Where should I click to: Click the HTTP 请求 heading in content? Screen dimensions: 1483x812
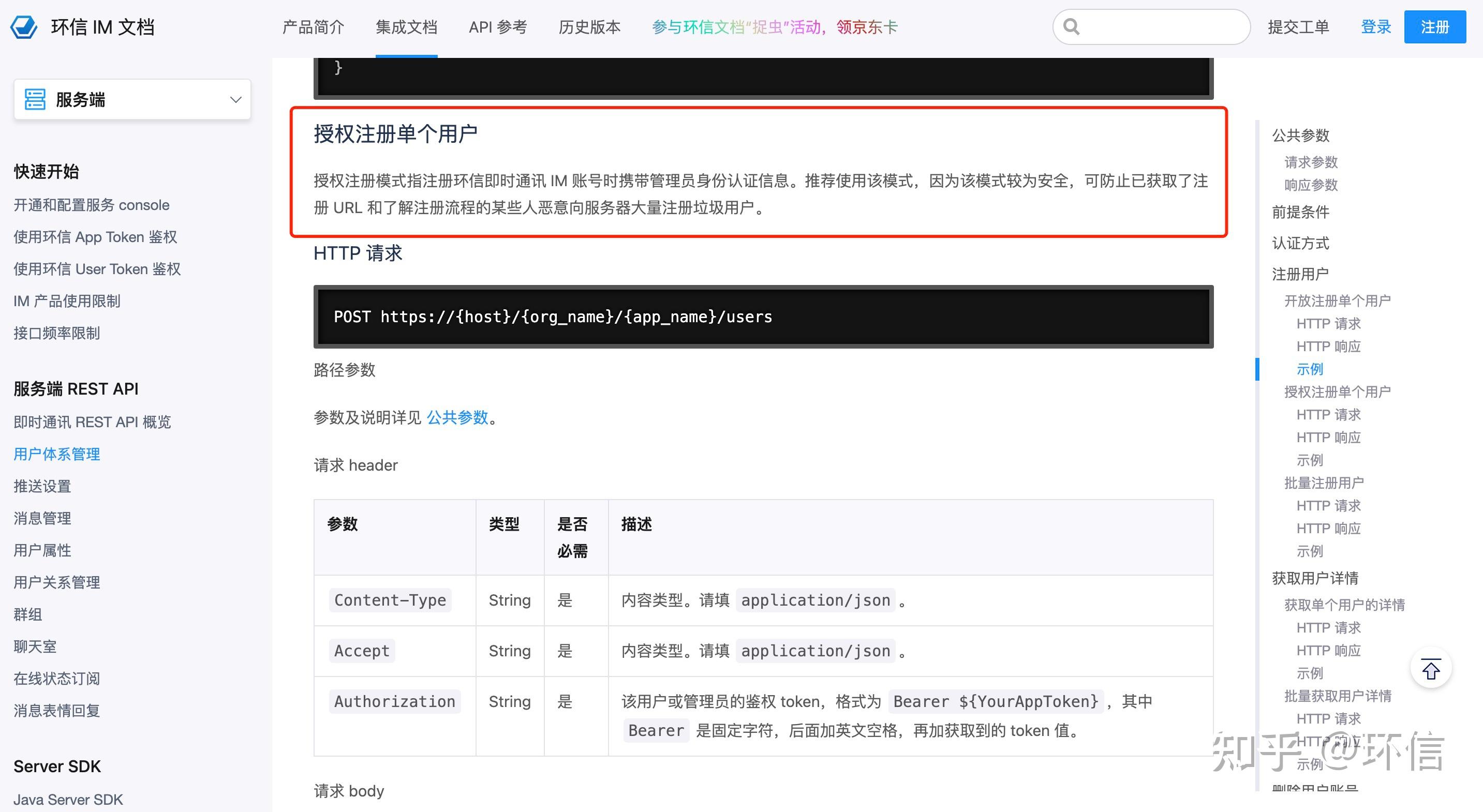click(x=358, y=253)
